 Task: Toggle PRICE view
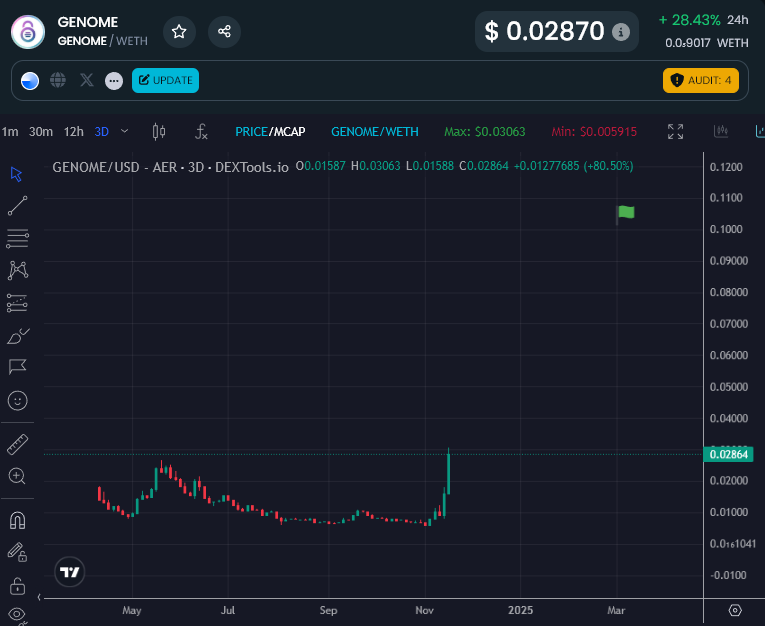251,132
